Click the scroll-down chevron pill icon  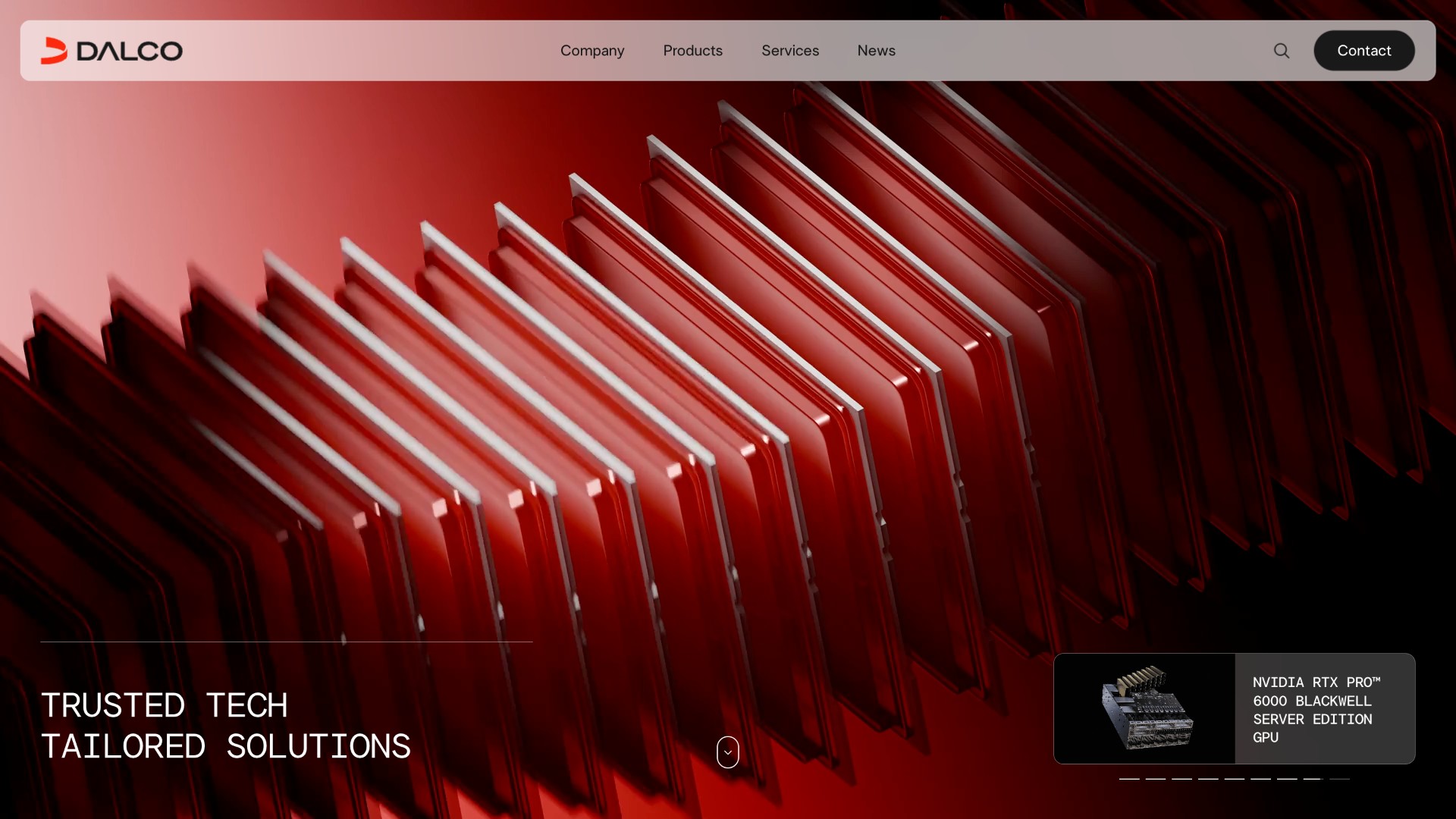728,752
